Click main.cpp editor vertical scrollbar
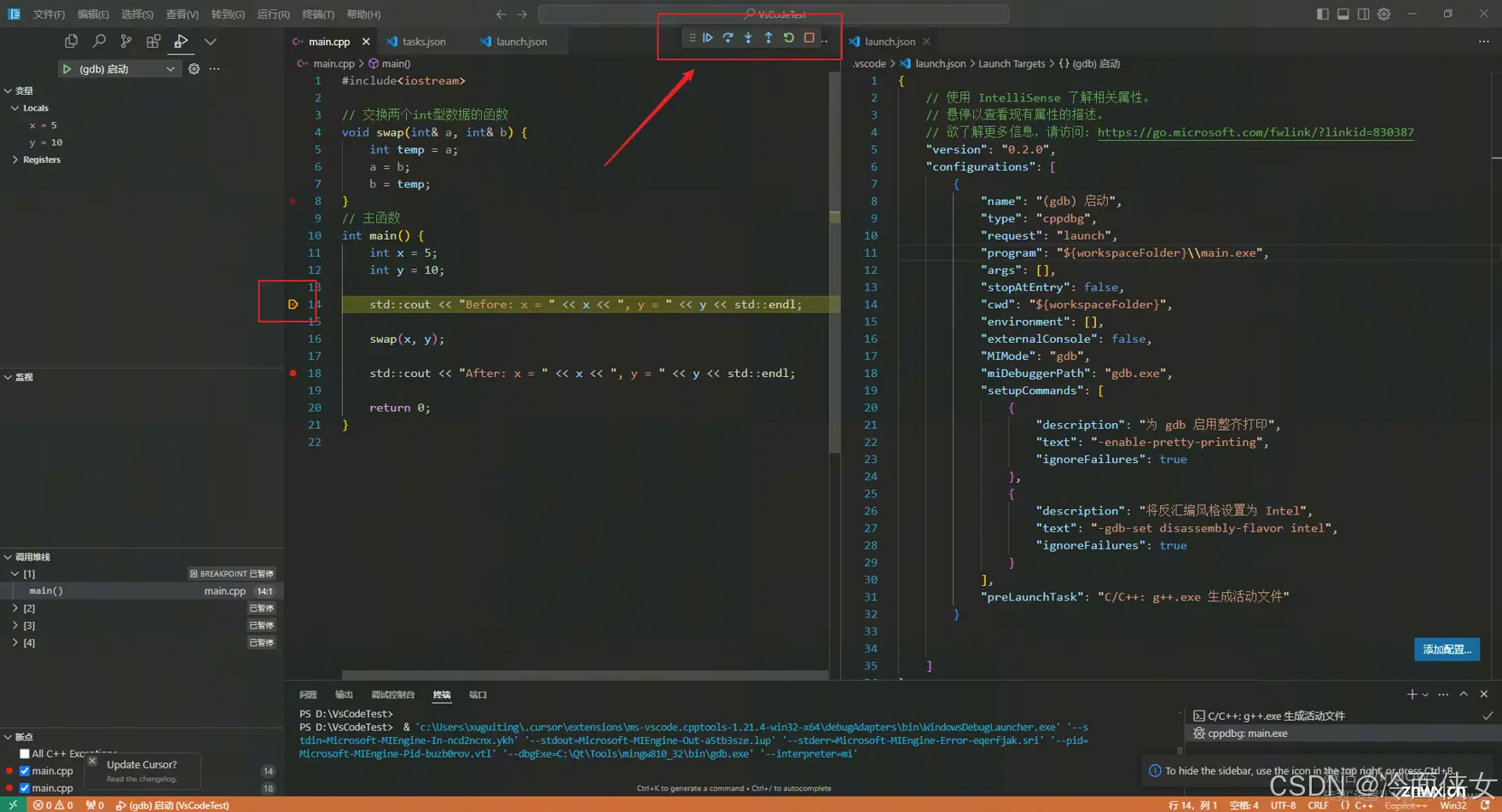The image size is (1502, 812). [x=834, y=261]
